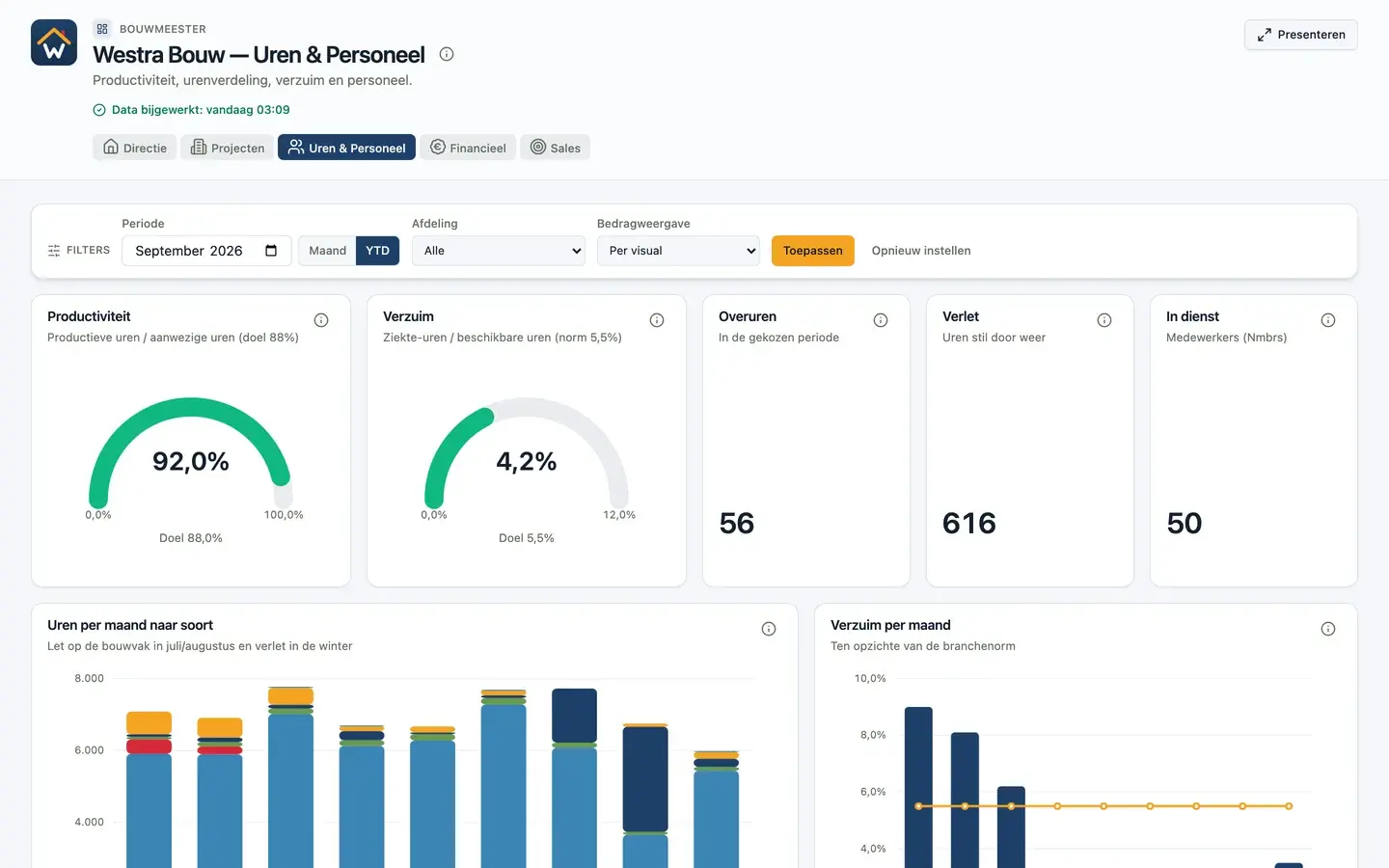Viewport: 1389px width, 868px height.
Task: Click the filters sliders icon
Action: [x=54, y=251]
